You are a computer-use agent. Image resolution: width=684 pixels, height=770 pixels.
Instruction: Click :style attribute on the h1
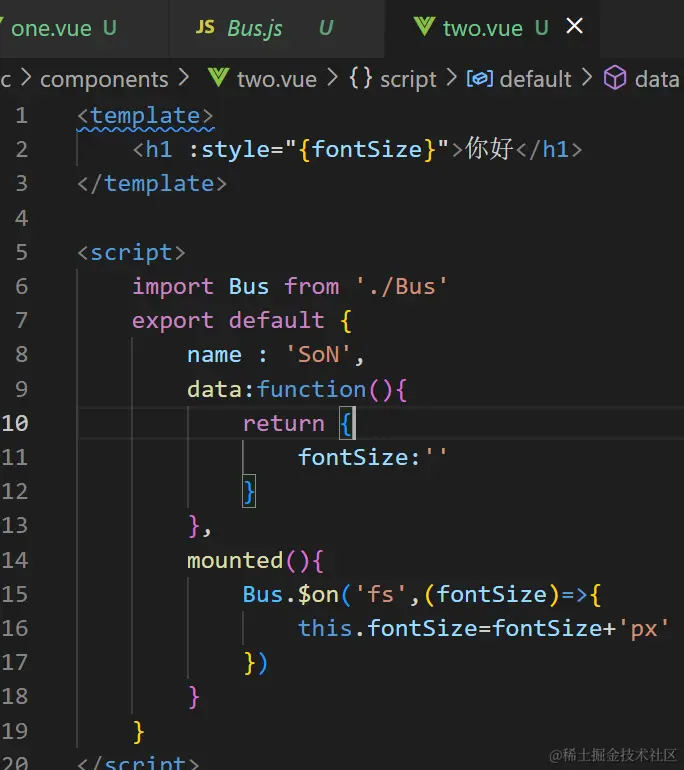[229, 150]
